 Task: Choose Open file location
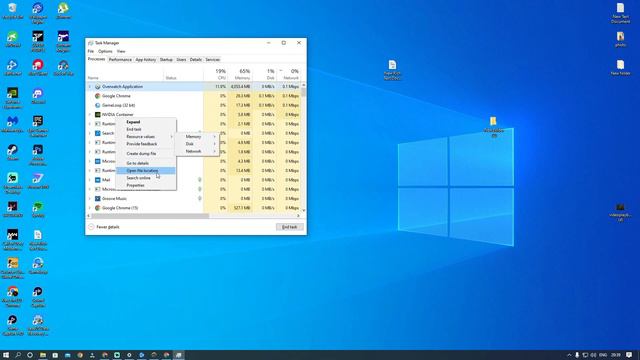pyautogui.click(x=146, y=171)
